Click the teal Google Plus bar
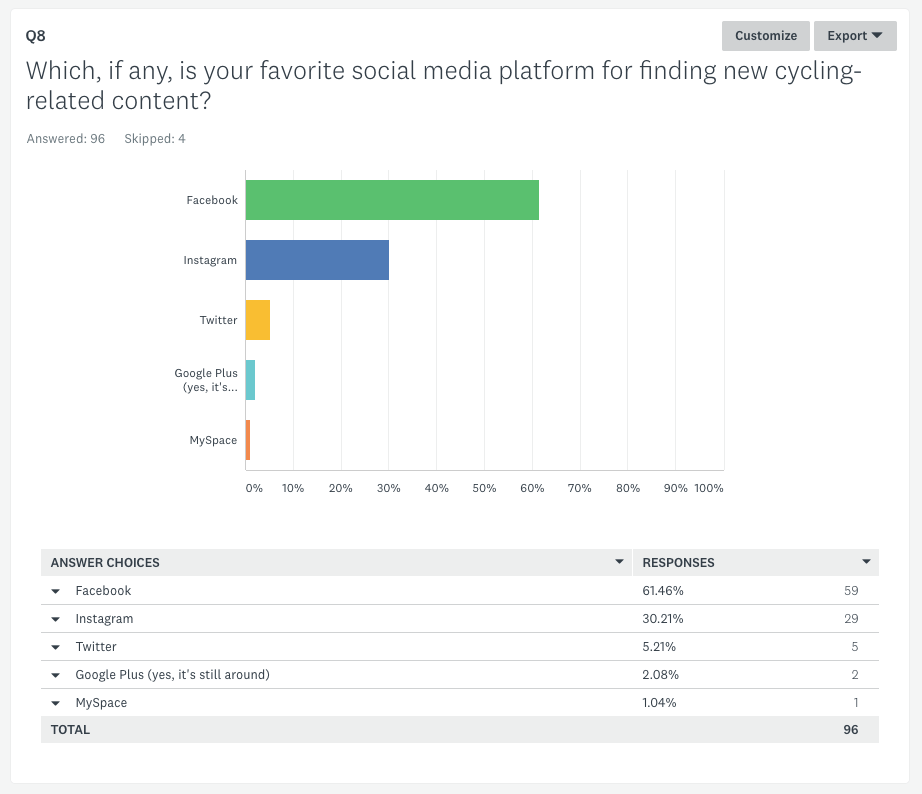The height and width of the screenshot is (794, 922). point(250,380)
